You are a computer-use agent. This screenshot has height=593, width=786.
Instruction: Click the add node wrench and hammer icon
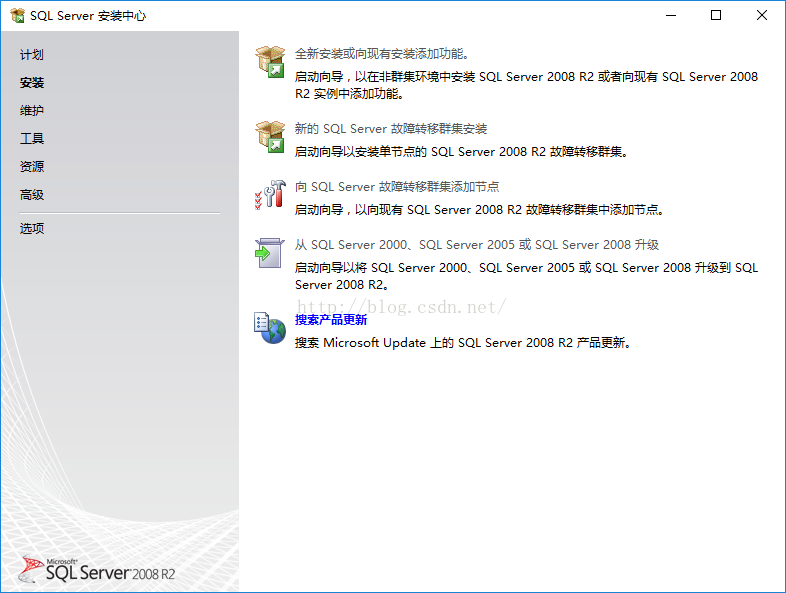point(270,194)
